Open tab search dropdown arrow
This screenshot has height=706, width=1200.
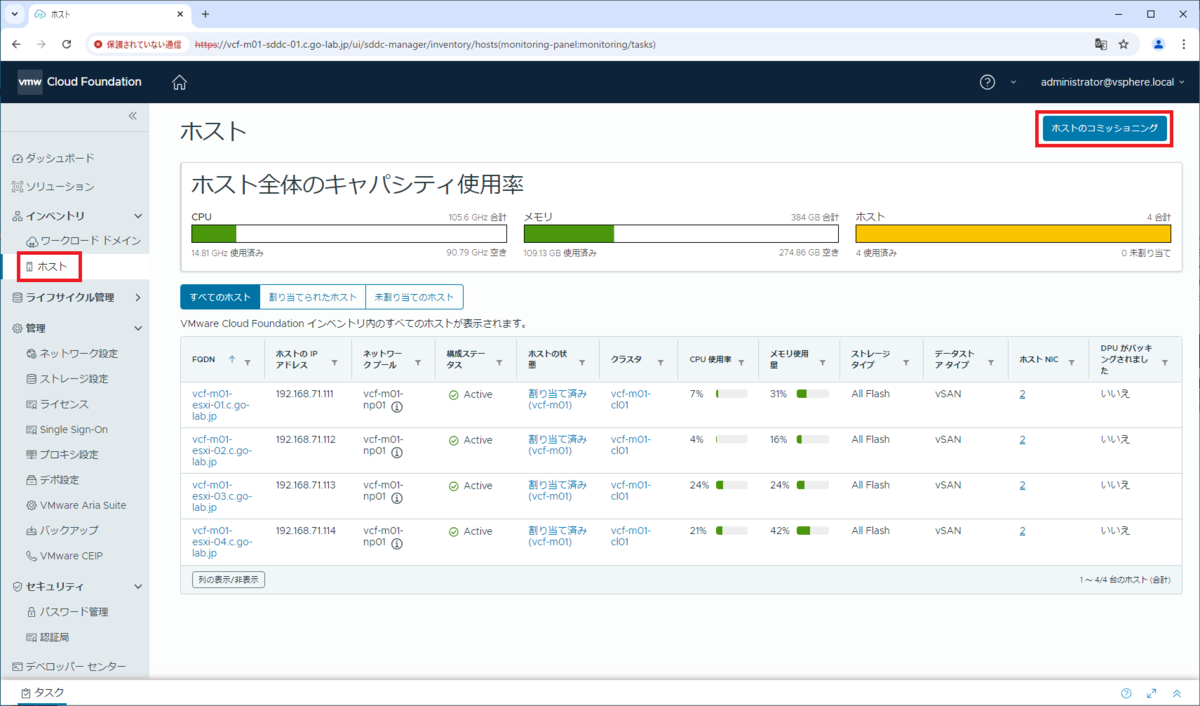click(x=14, y=14)
